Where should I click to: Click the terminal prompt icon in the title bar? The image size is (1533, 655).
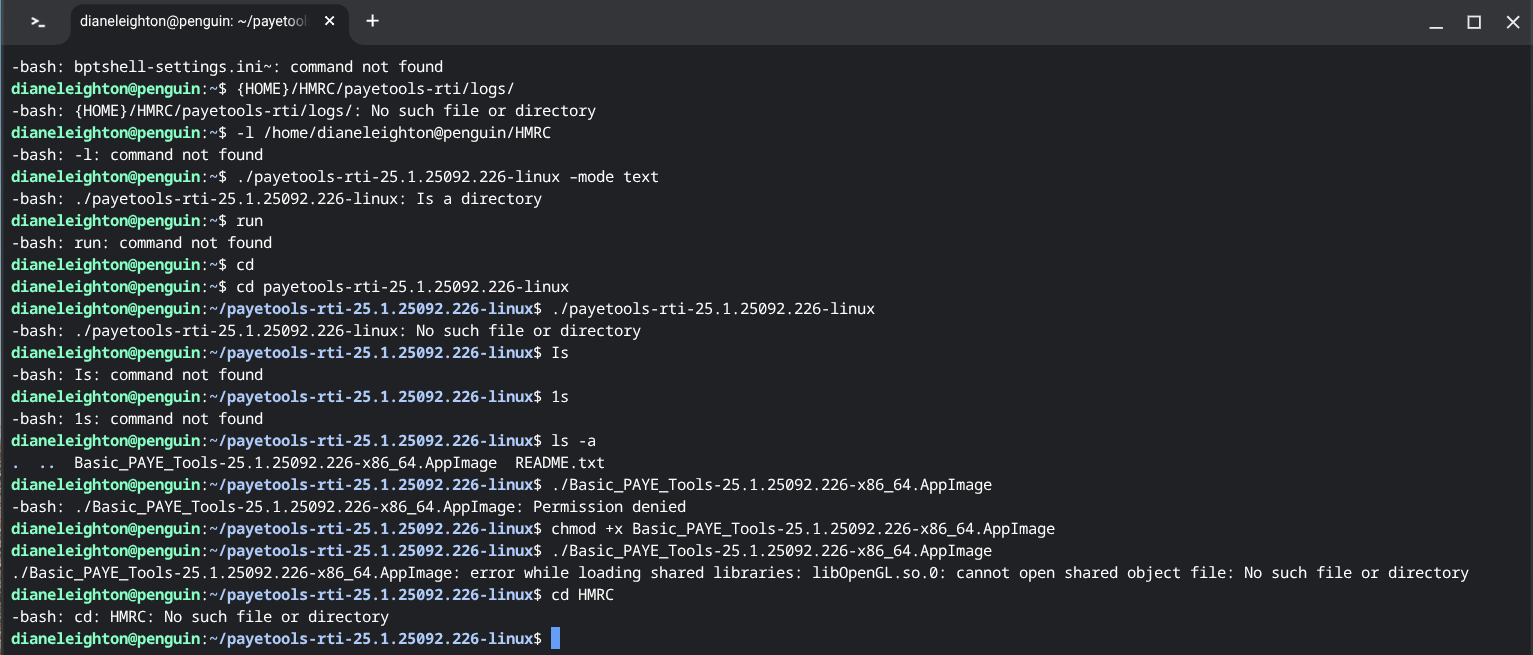37,21
